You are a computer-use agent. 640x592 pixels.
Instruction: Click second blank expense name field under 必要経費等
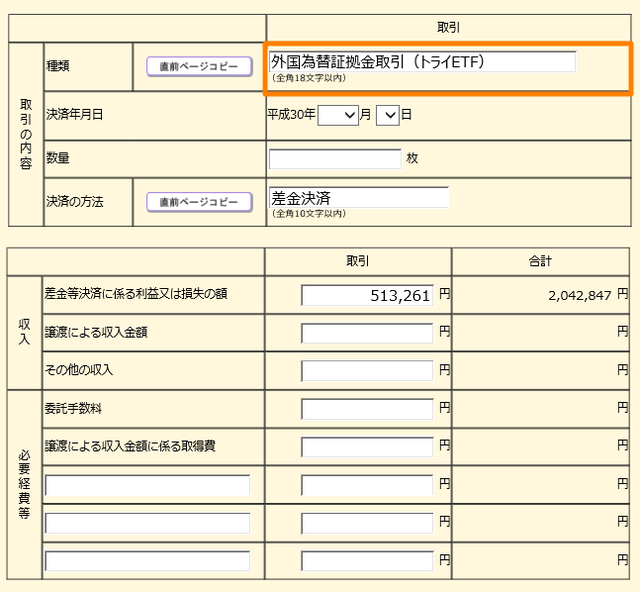(147, 523)
